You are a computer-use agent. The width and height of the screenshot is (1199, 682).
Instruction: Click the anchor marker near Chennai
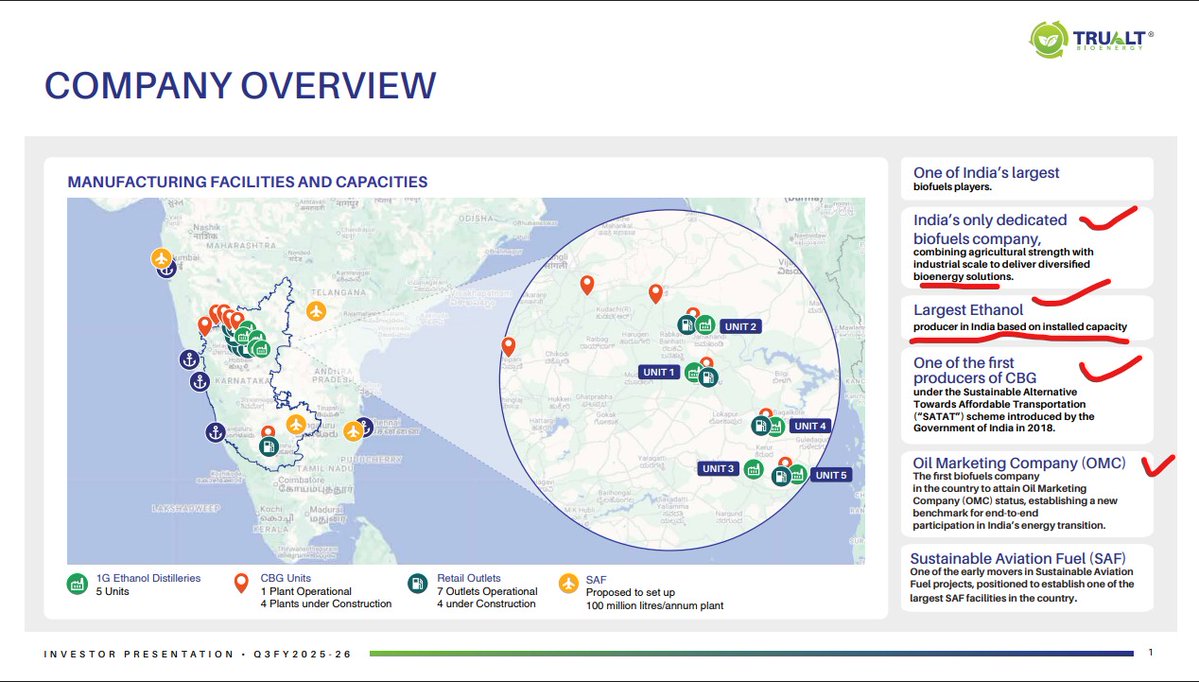tap(366, 427)
